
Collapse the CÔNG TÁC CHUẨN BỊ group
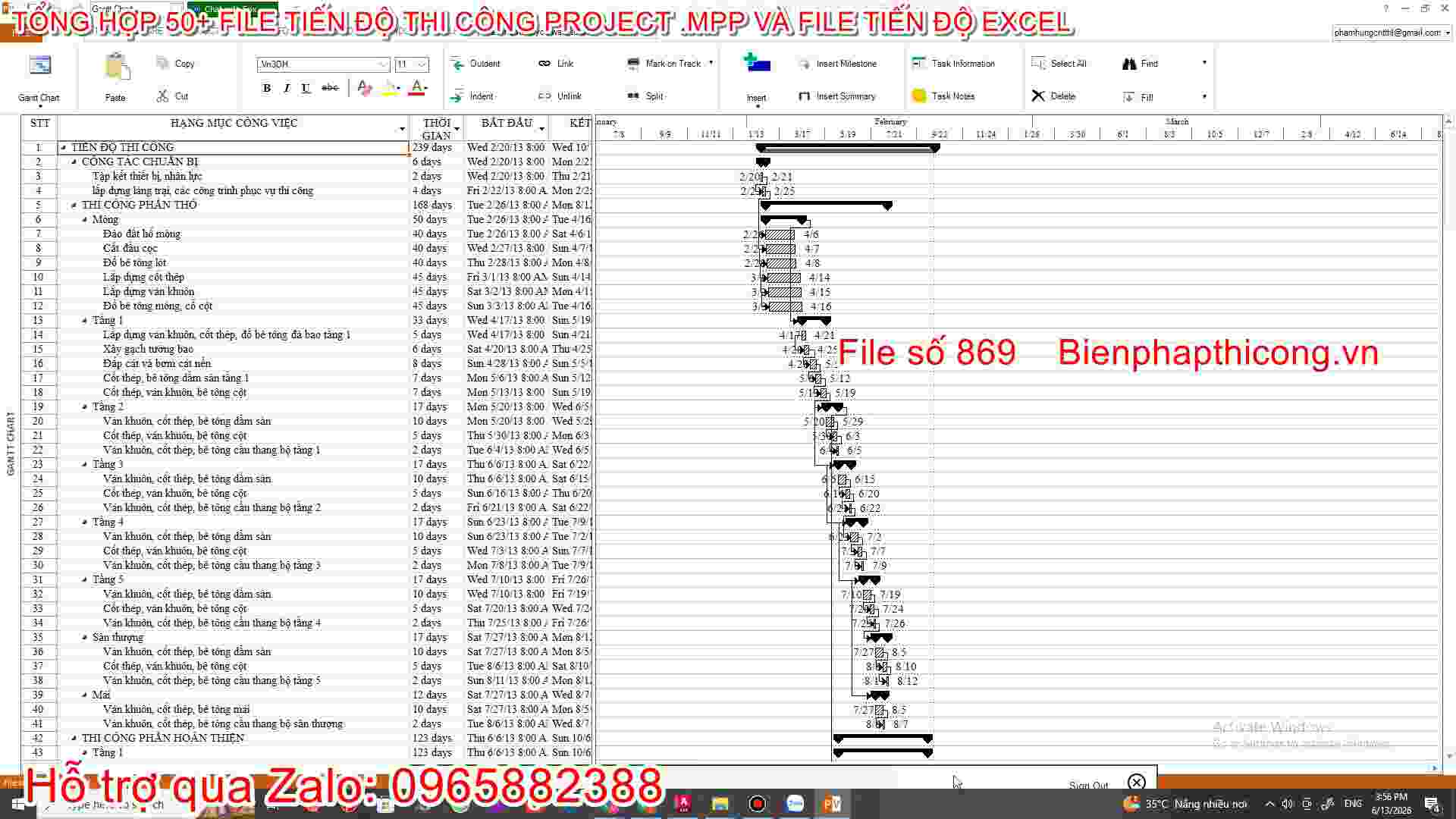[74, 162]
